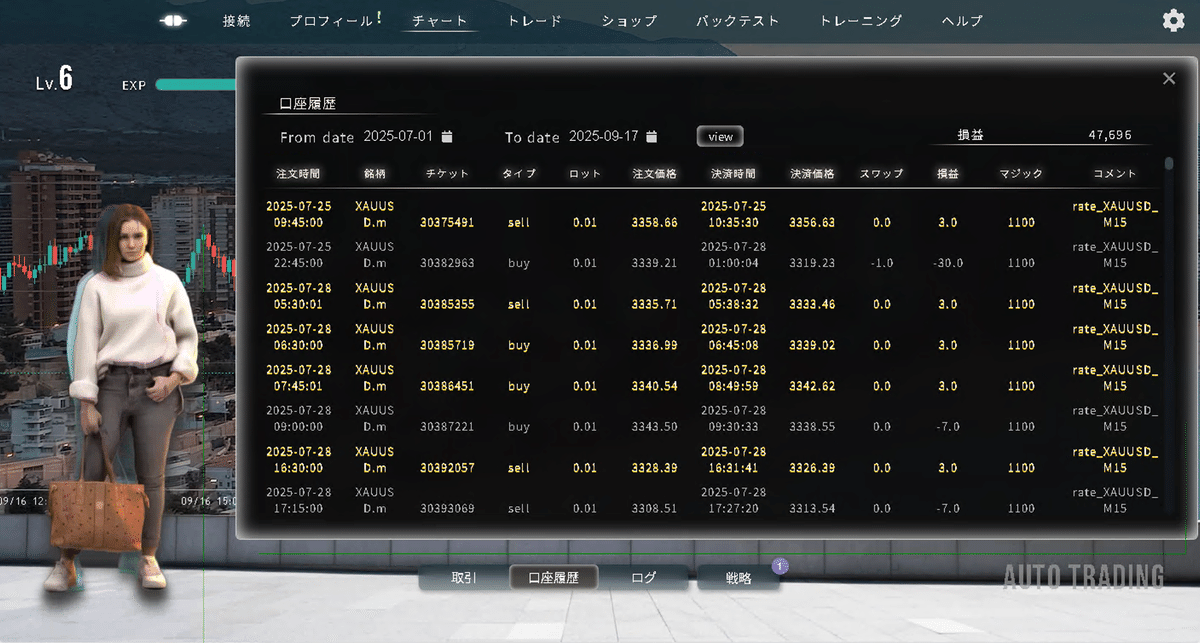The width and height of the screenshot is (1200, 643).
Task: Open the 戦略 panel tab
Action: pos(740,577)
